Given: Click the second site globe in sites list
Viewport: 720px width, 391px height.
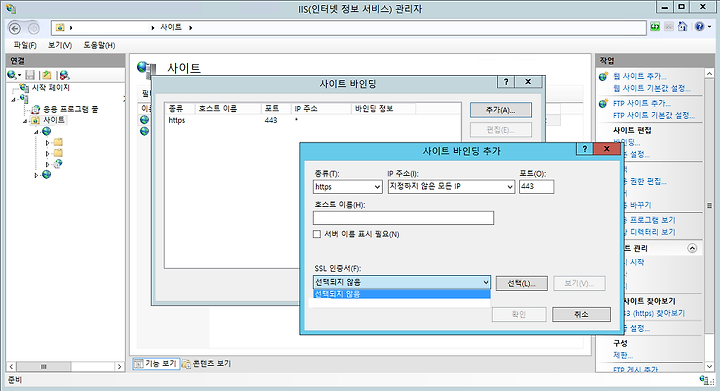Looking at the screenshot, I should [x=145, y=131].
